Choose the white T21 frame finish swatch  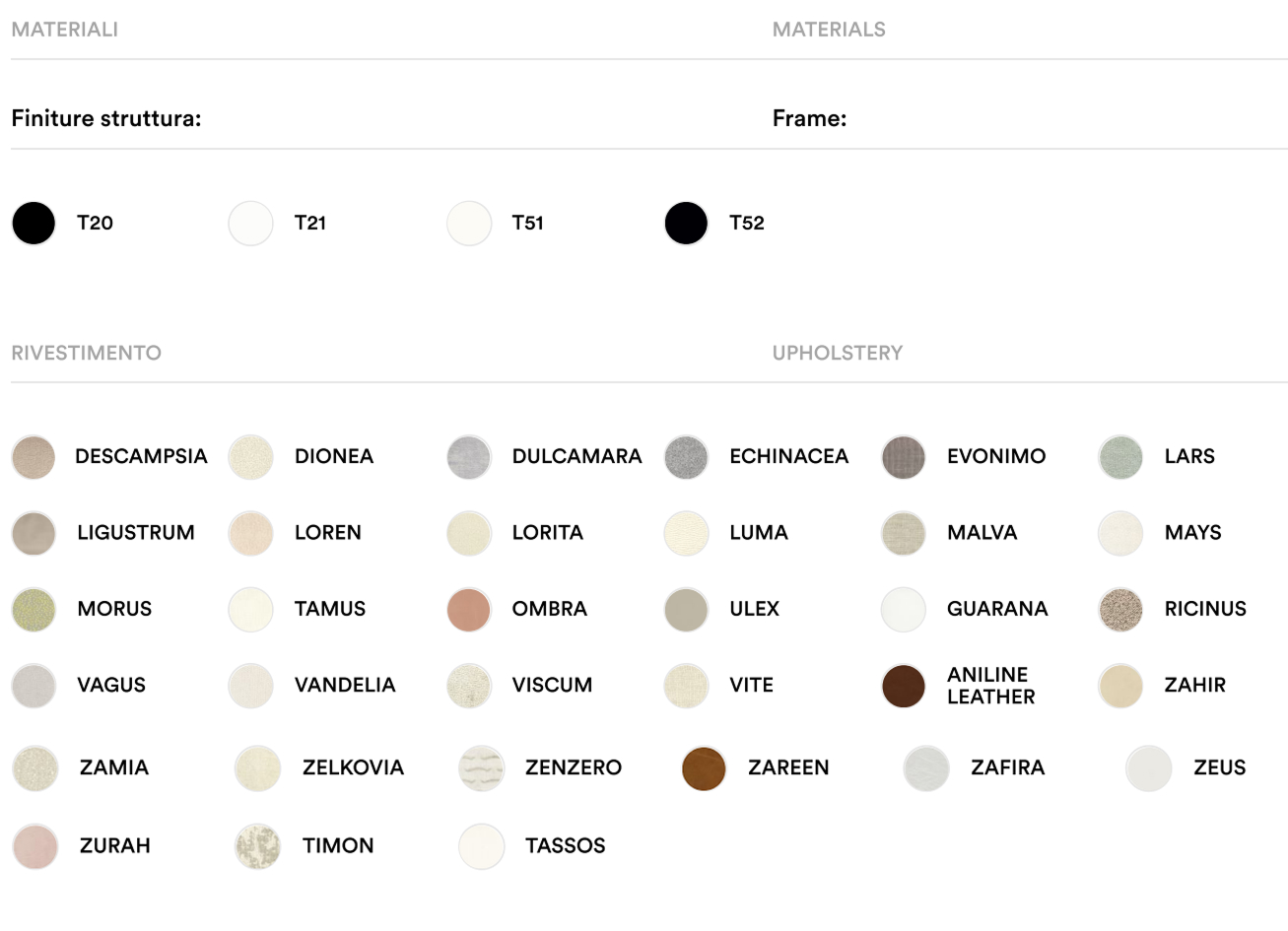[250, 224]
